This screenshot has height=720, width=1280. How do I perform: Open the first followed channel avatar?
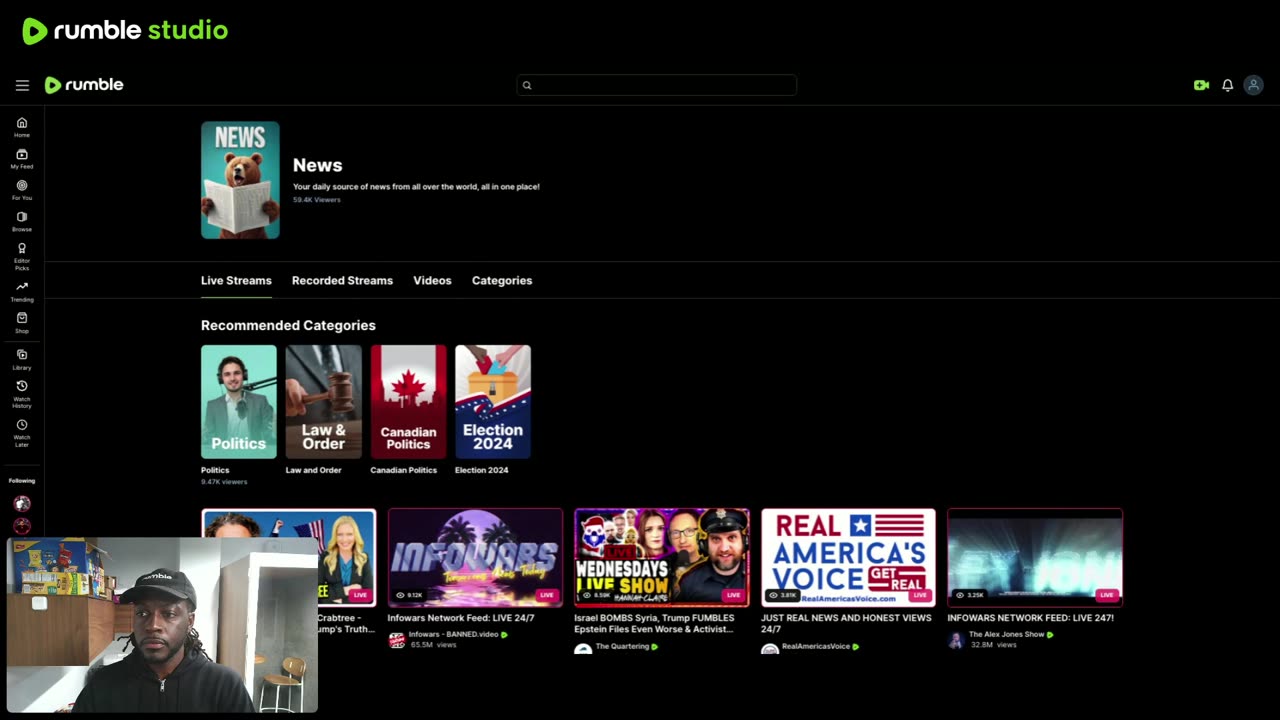(22, 504)
